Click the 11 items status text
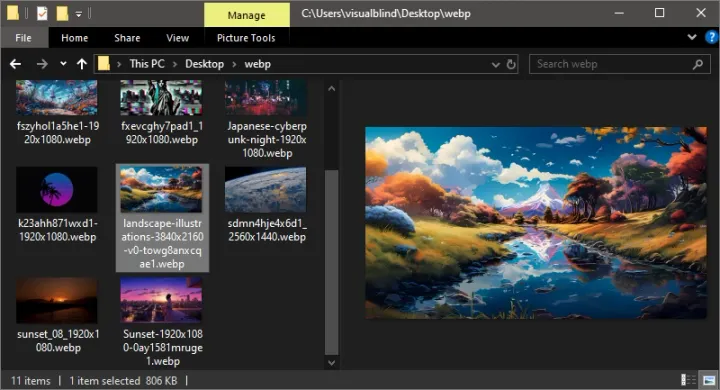This screenshot has width=720, height=390. 30,381
